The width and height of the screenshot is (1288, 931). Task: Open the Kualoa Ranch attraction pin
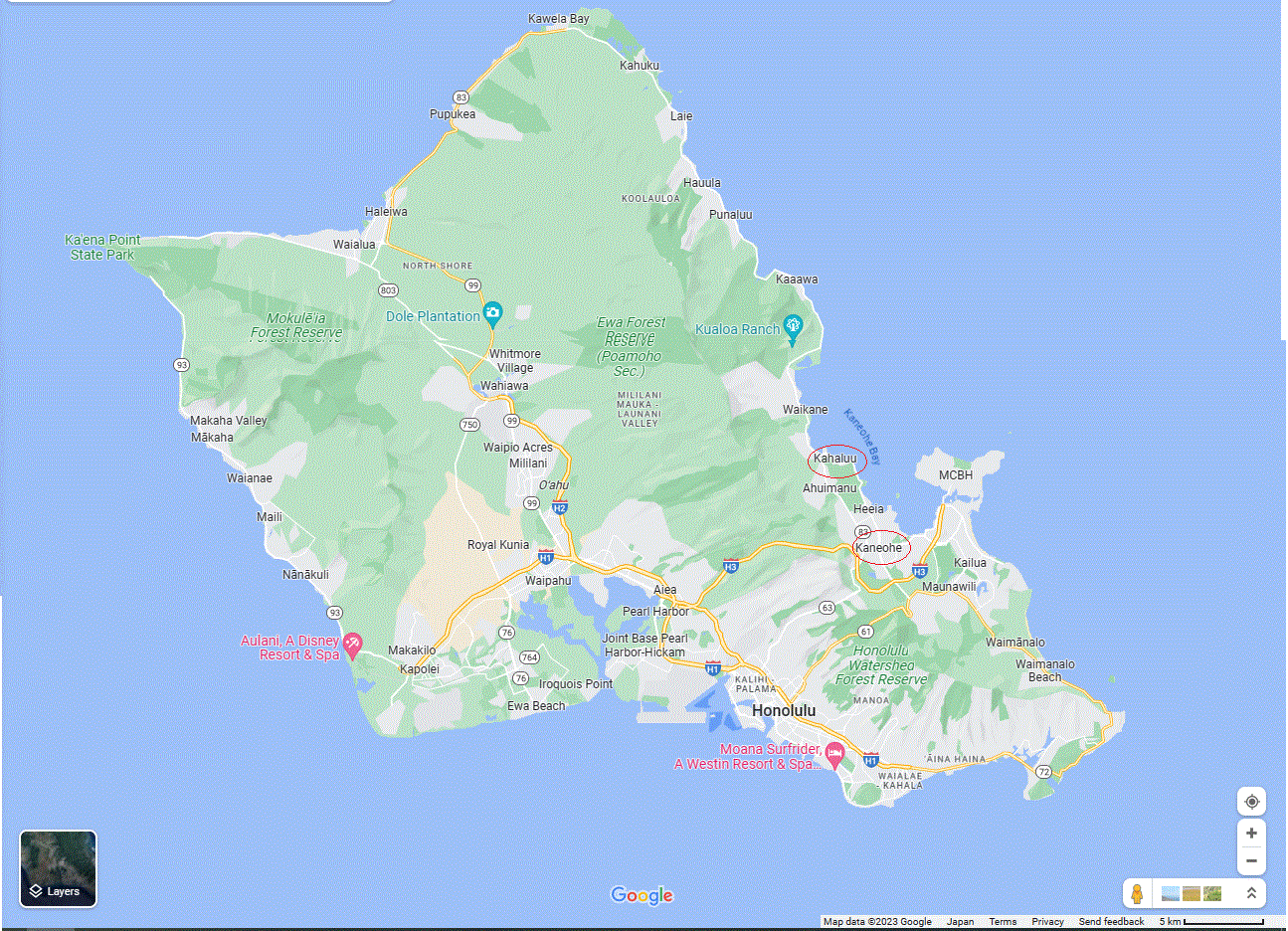(793, 327)
